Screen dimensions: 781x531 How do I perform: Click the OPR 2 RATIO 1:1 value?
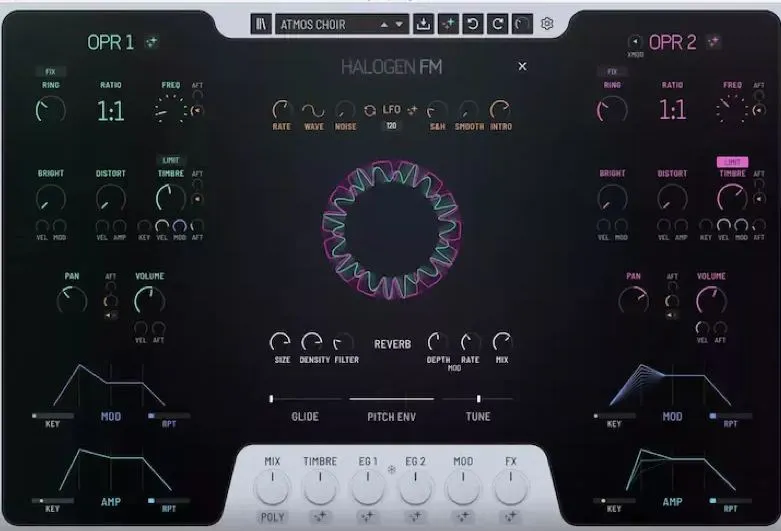pyautogui.click(x=672, y=110)
